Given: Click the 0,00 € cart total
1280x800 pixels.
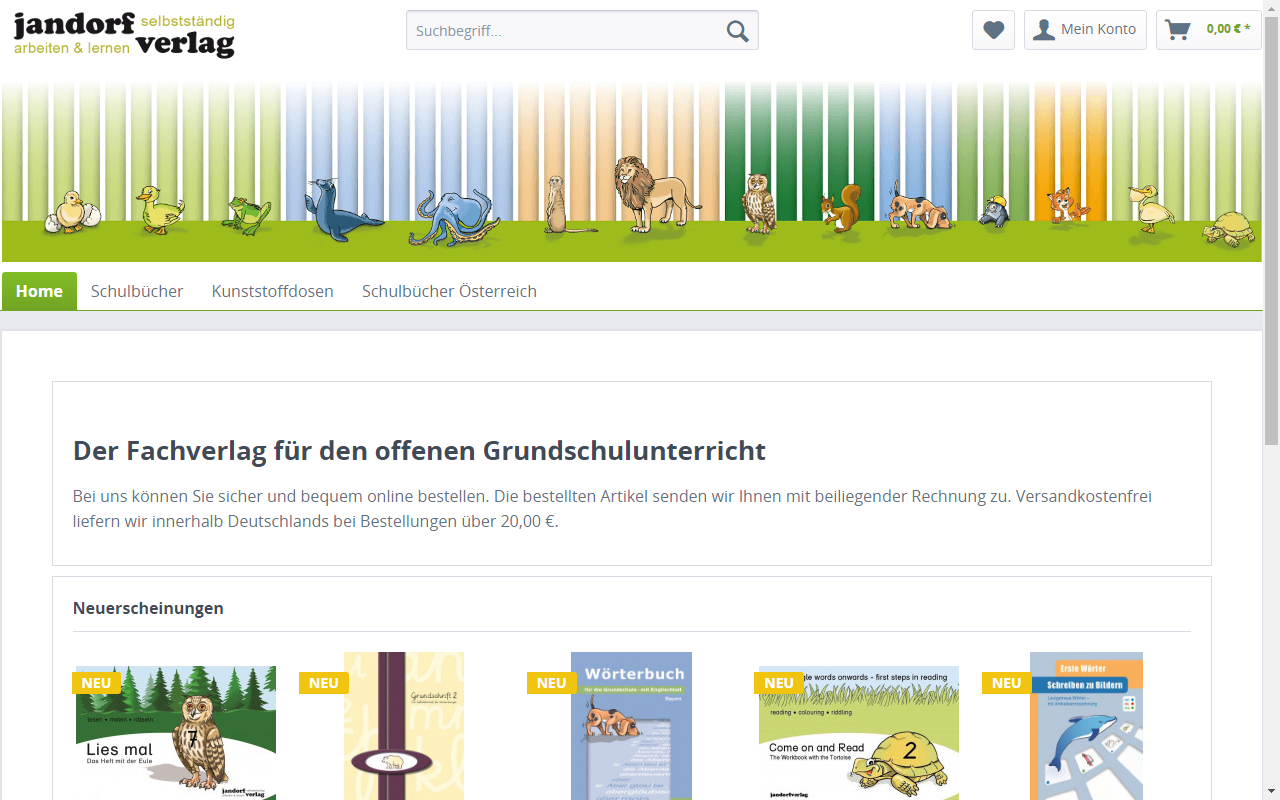Looking at the screenshot, I should pyautogui.click(x=1228, y=29).
